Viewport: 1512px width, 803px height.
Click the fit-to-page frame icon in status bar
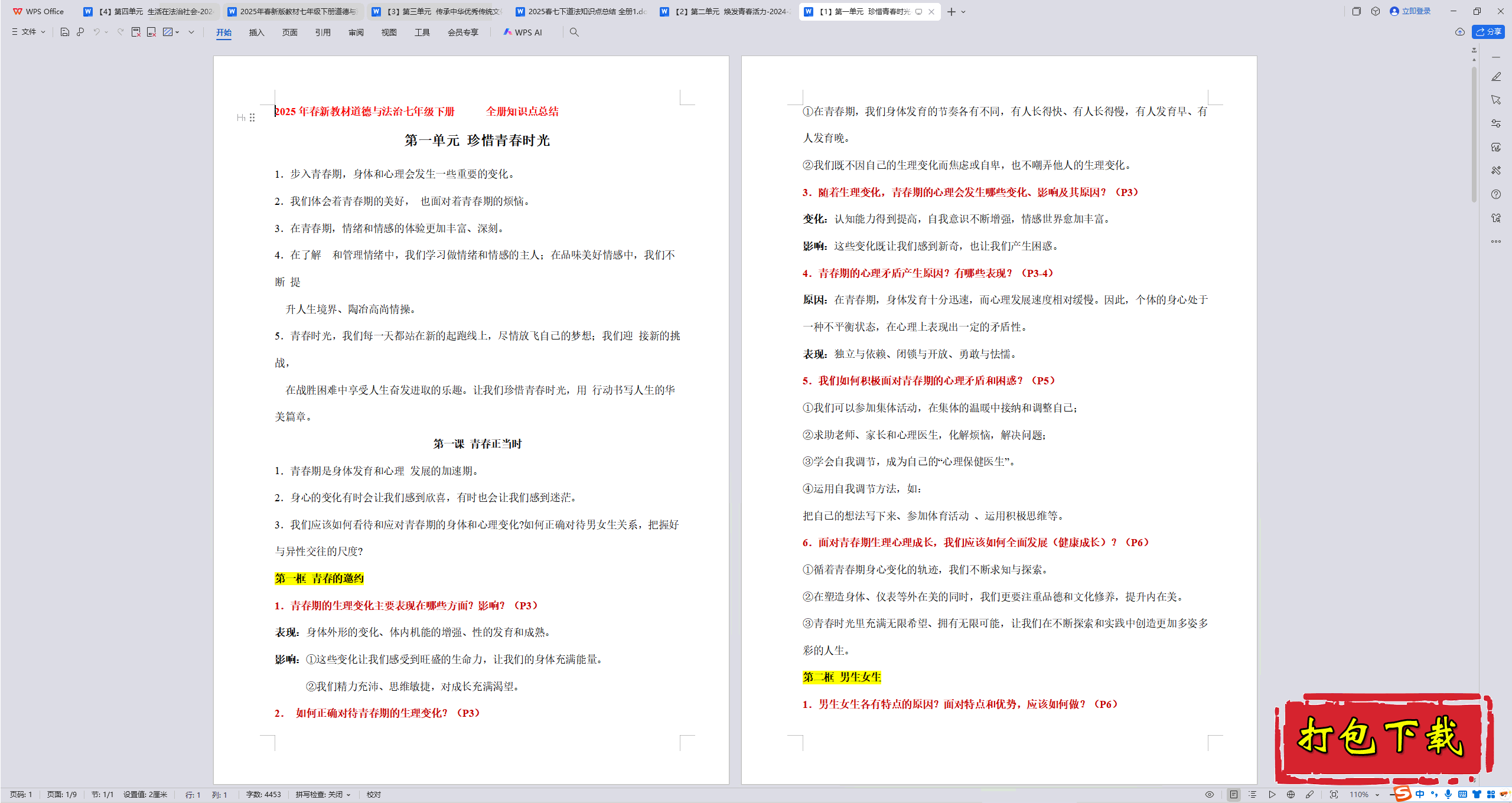click(x=1334, y=795)
